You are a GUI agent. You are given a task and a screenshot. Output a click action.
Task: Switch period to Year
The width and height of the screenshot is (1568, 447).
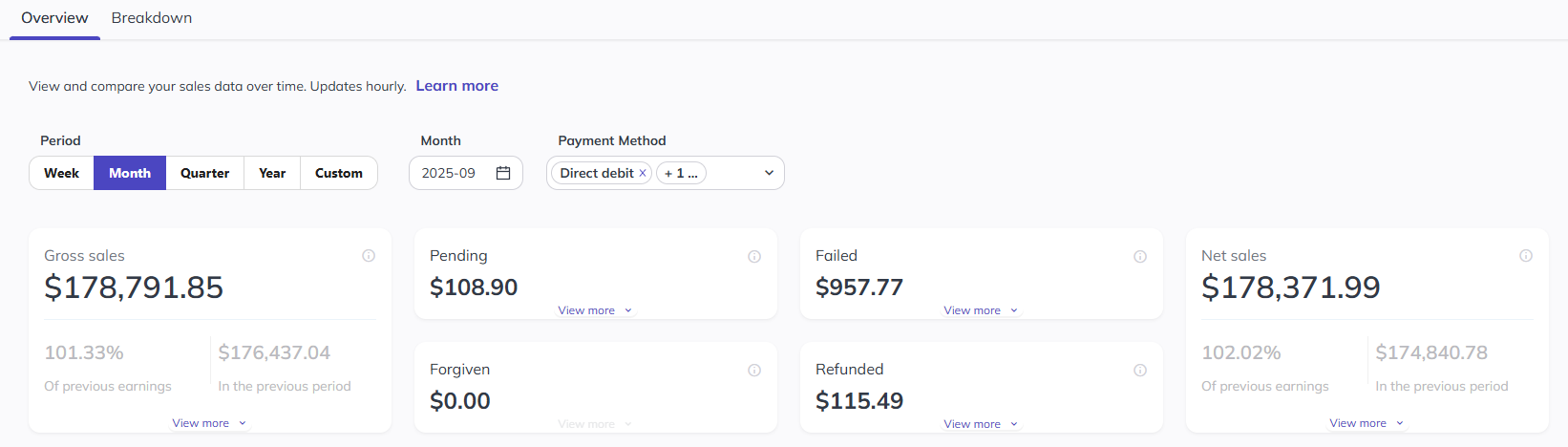(272, 173)
